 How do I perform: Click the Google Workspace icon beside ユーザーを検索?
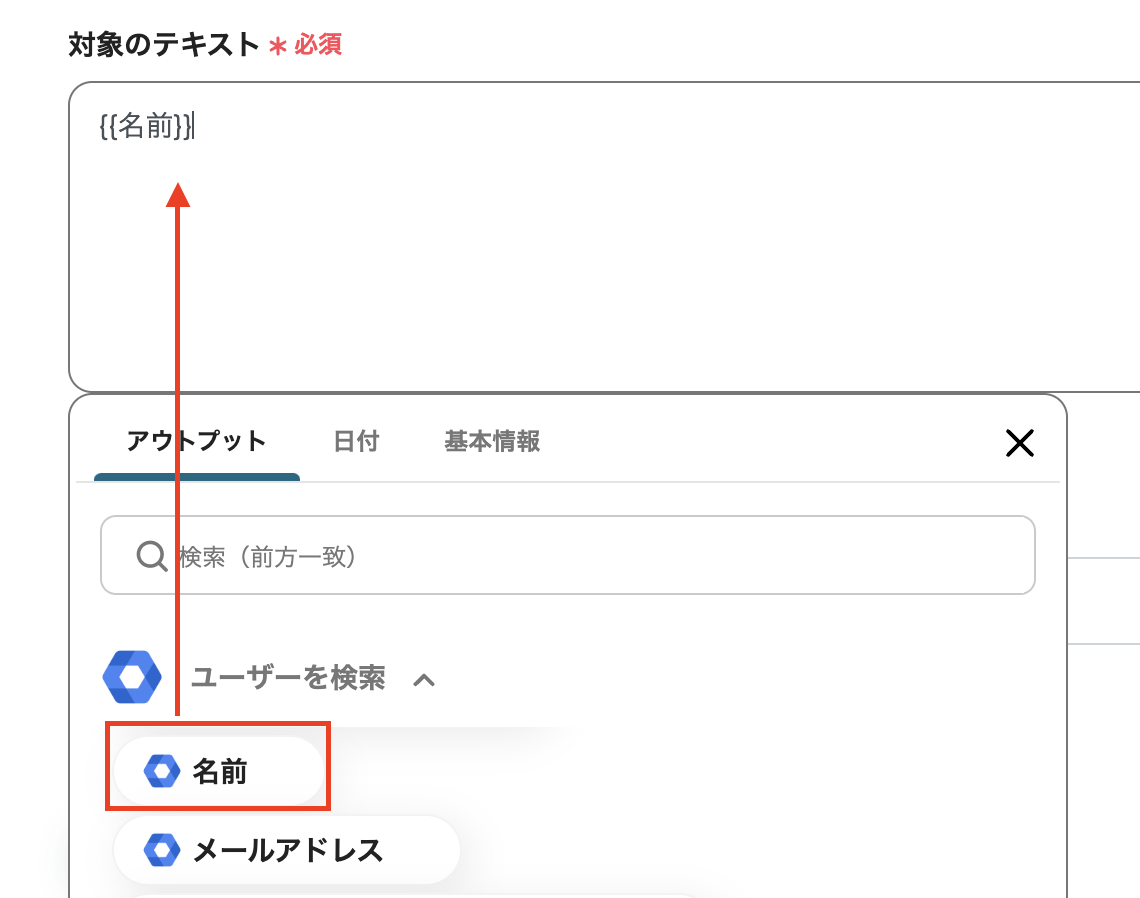click(x=131, y=678)
